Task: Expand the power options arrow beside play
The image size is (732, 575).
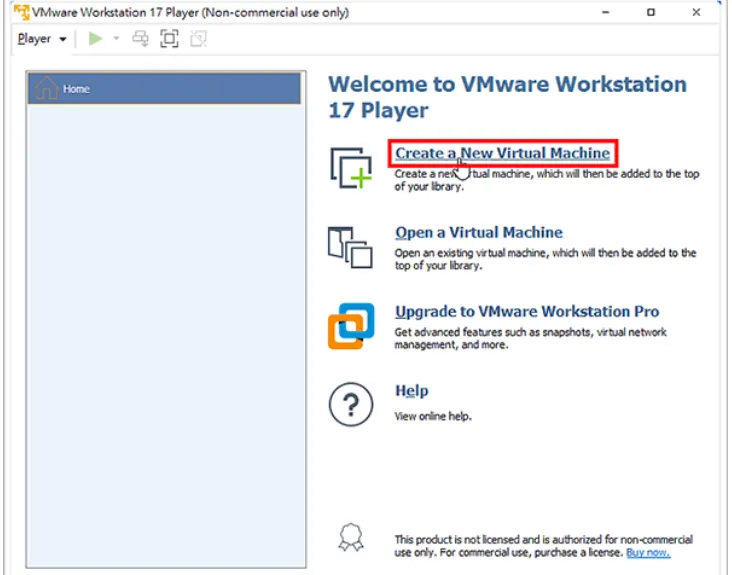Action: click(116, 38)
